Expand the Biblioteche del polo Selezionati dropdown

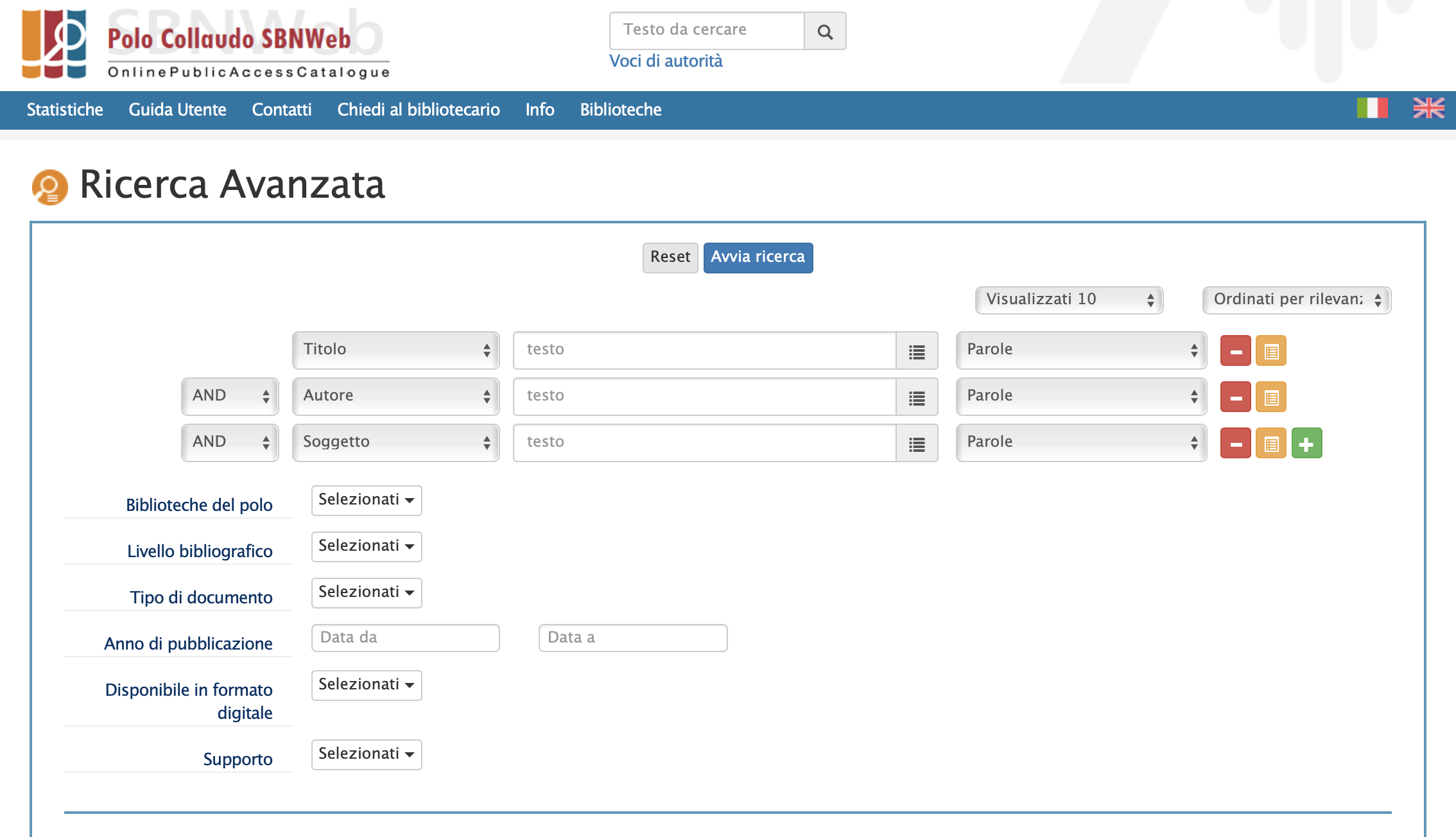pyautogui.click(x=367, y=500)
